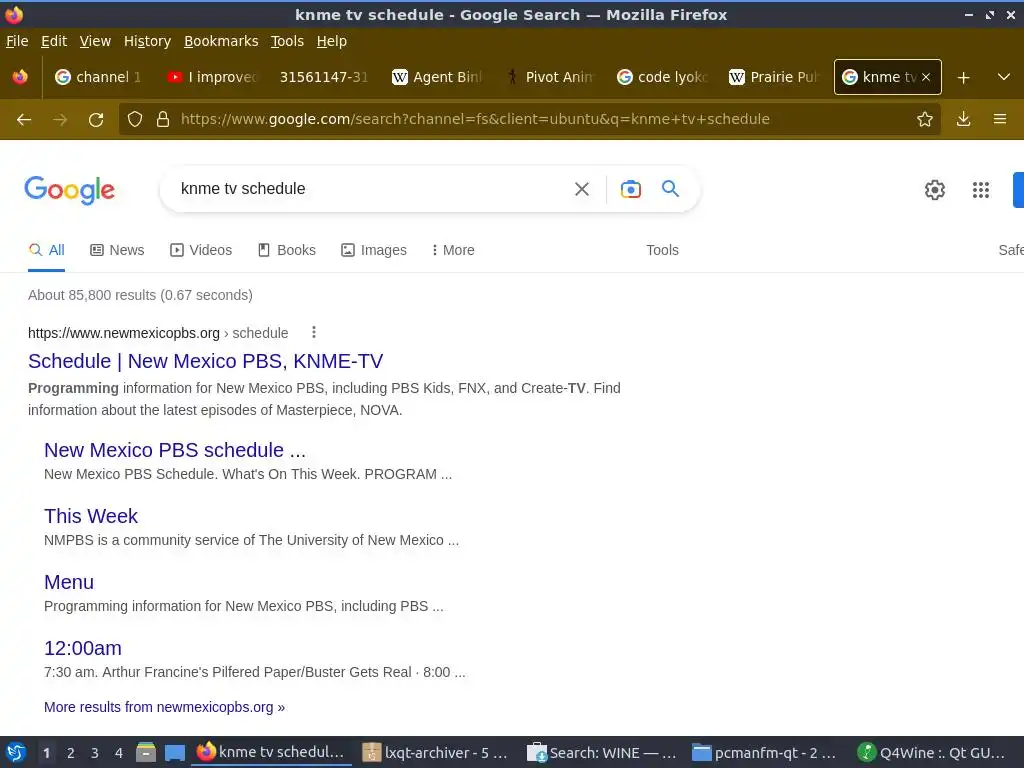Click the file manager quicklaunch icon
The image size is (1024, 768).
[146, 752]
